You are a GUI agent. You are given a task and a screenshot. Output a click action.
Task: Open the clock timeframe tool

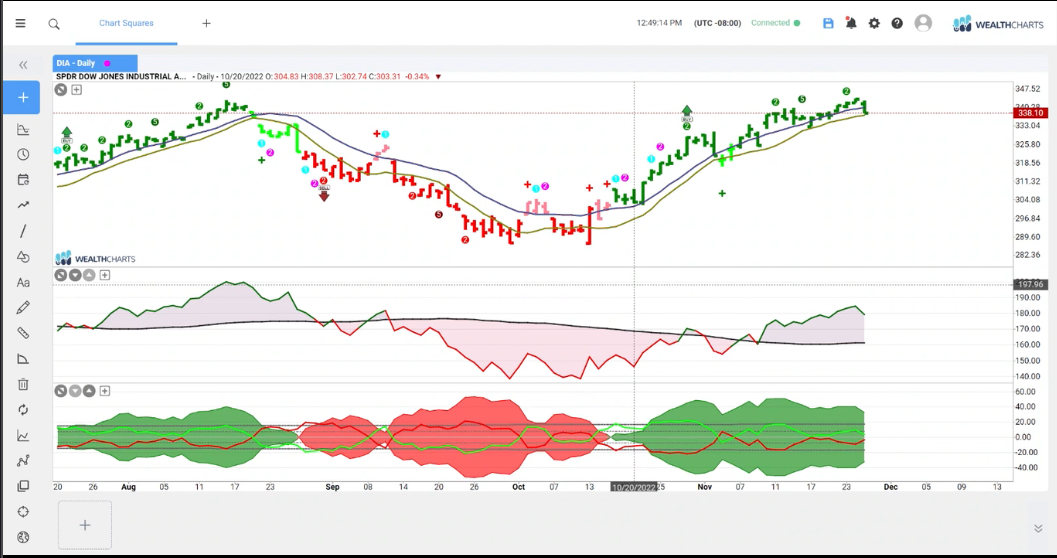[23, 154]
